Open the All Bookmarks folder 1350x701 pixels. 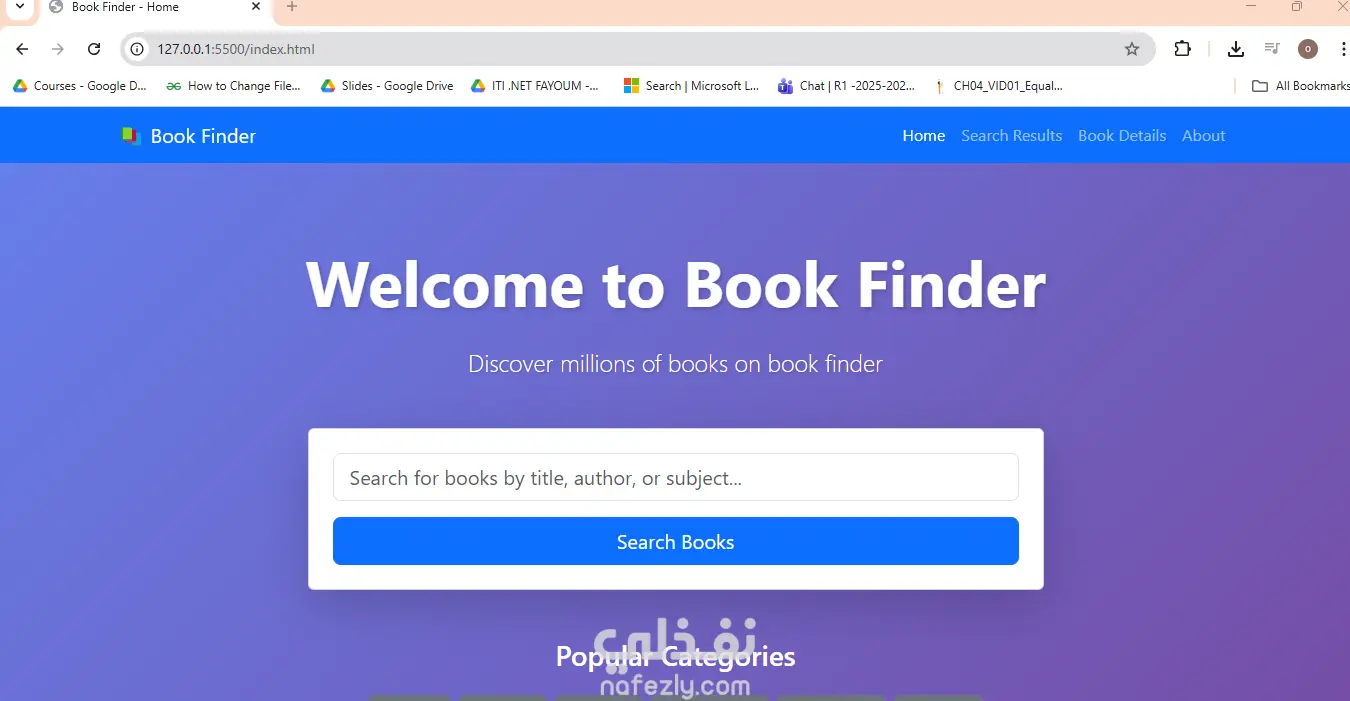[1300, 86]
